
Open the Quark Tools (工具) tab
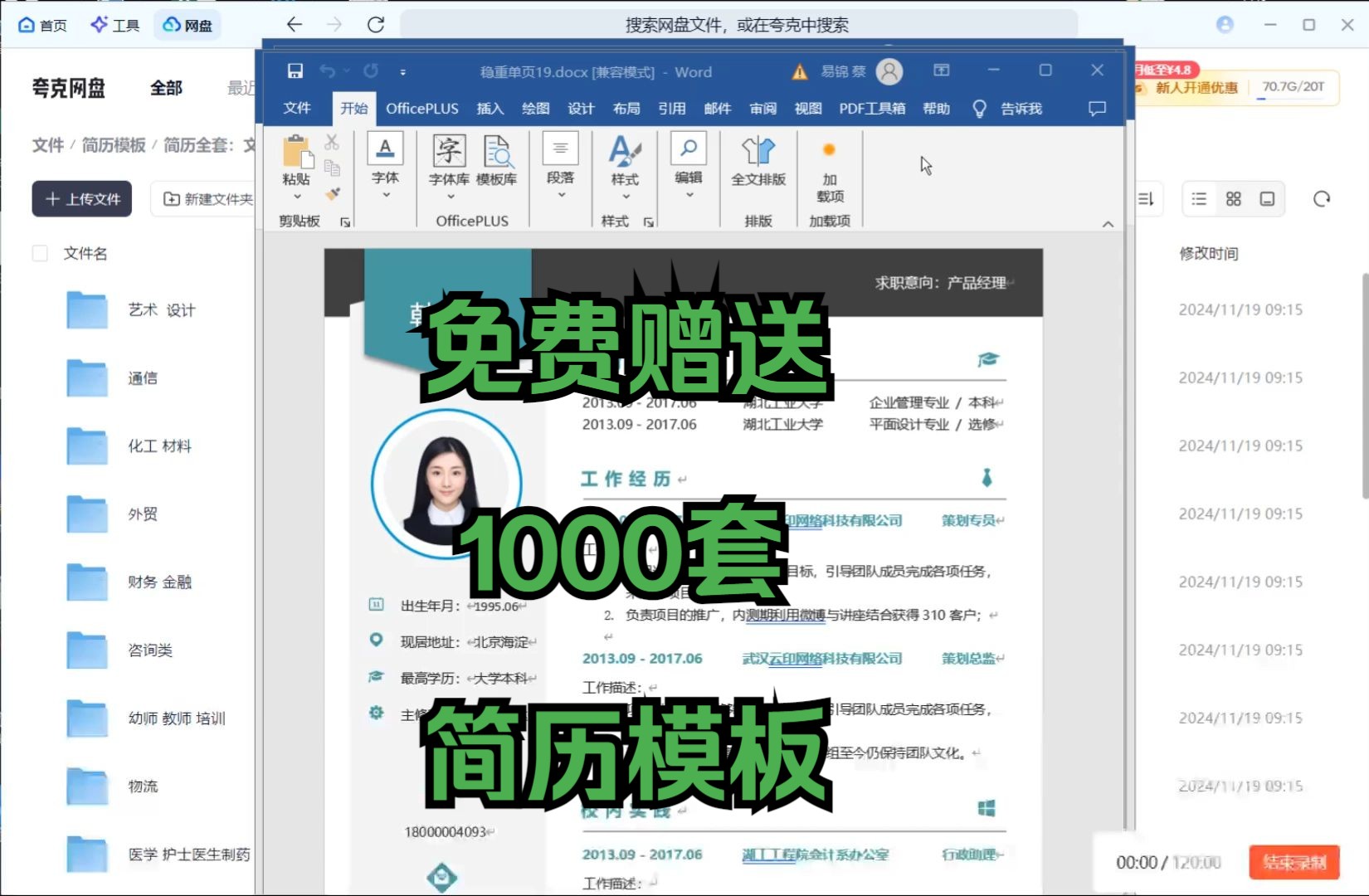coord(115,25)
